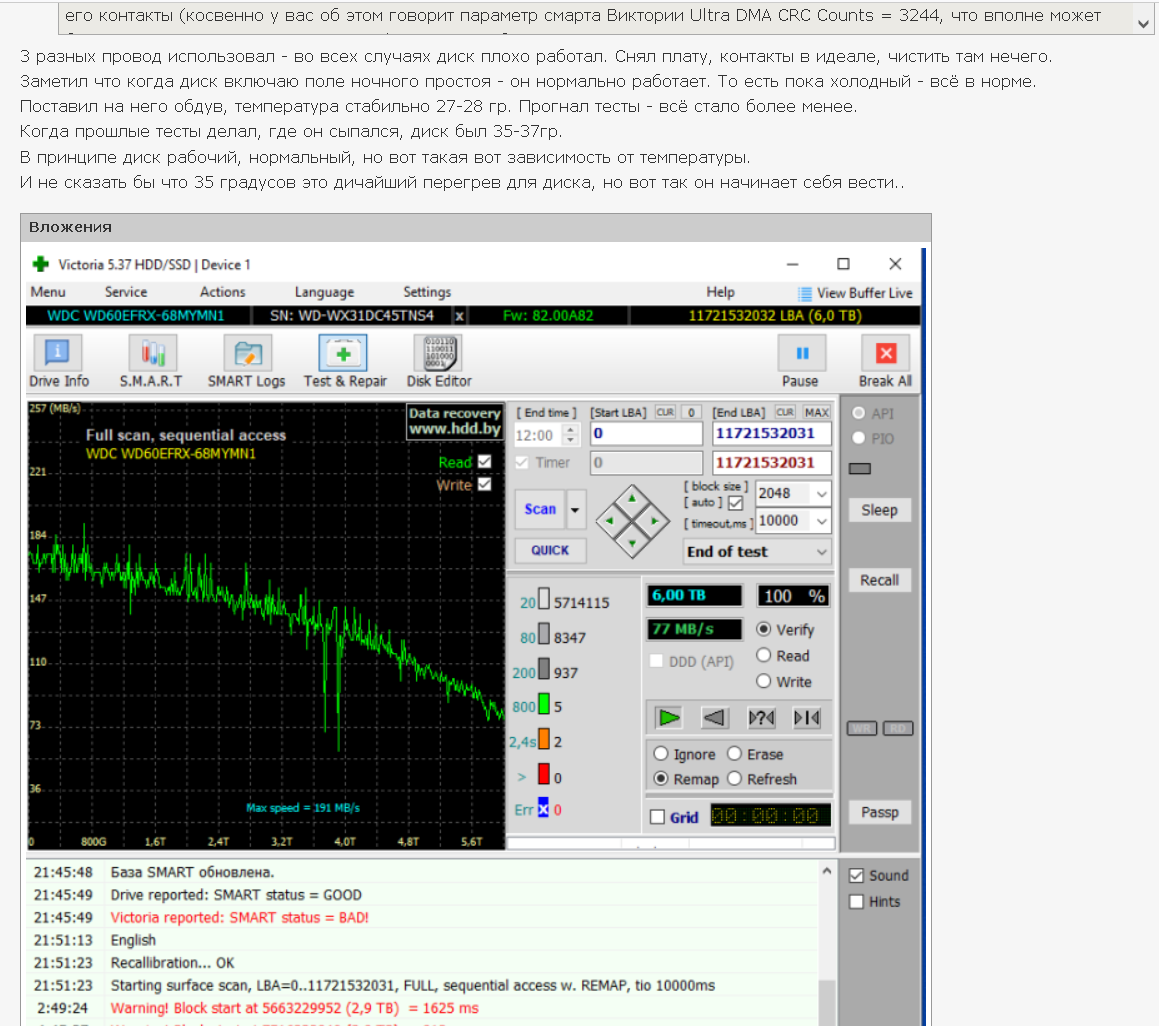Click the blue End LBA input field
1159x1026 pixels.
tap(772, 434)
